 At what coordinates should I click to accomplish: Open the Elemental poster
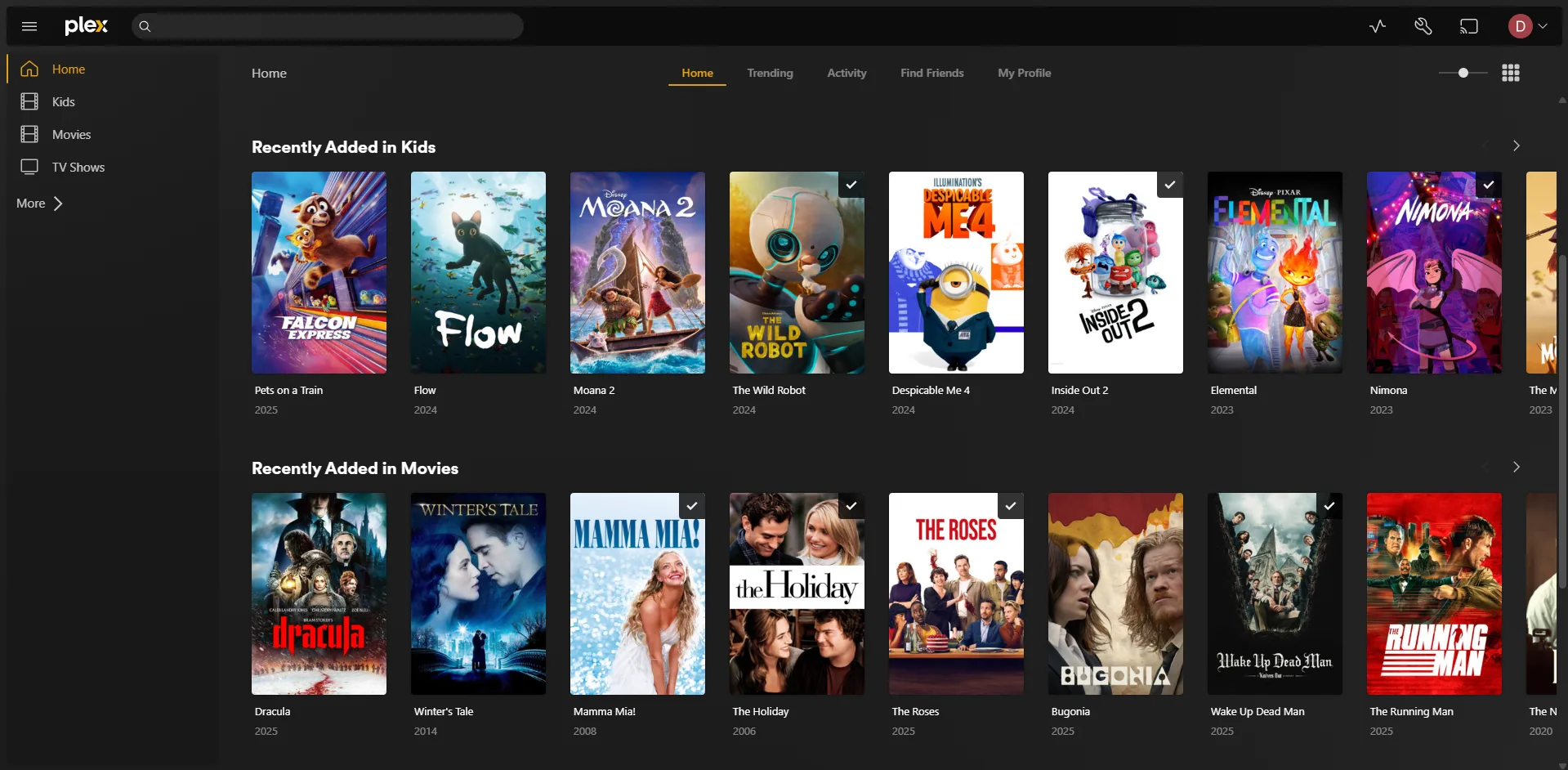1275,272
